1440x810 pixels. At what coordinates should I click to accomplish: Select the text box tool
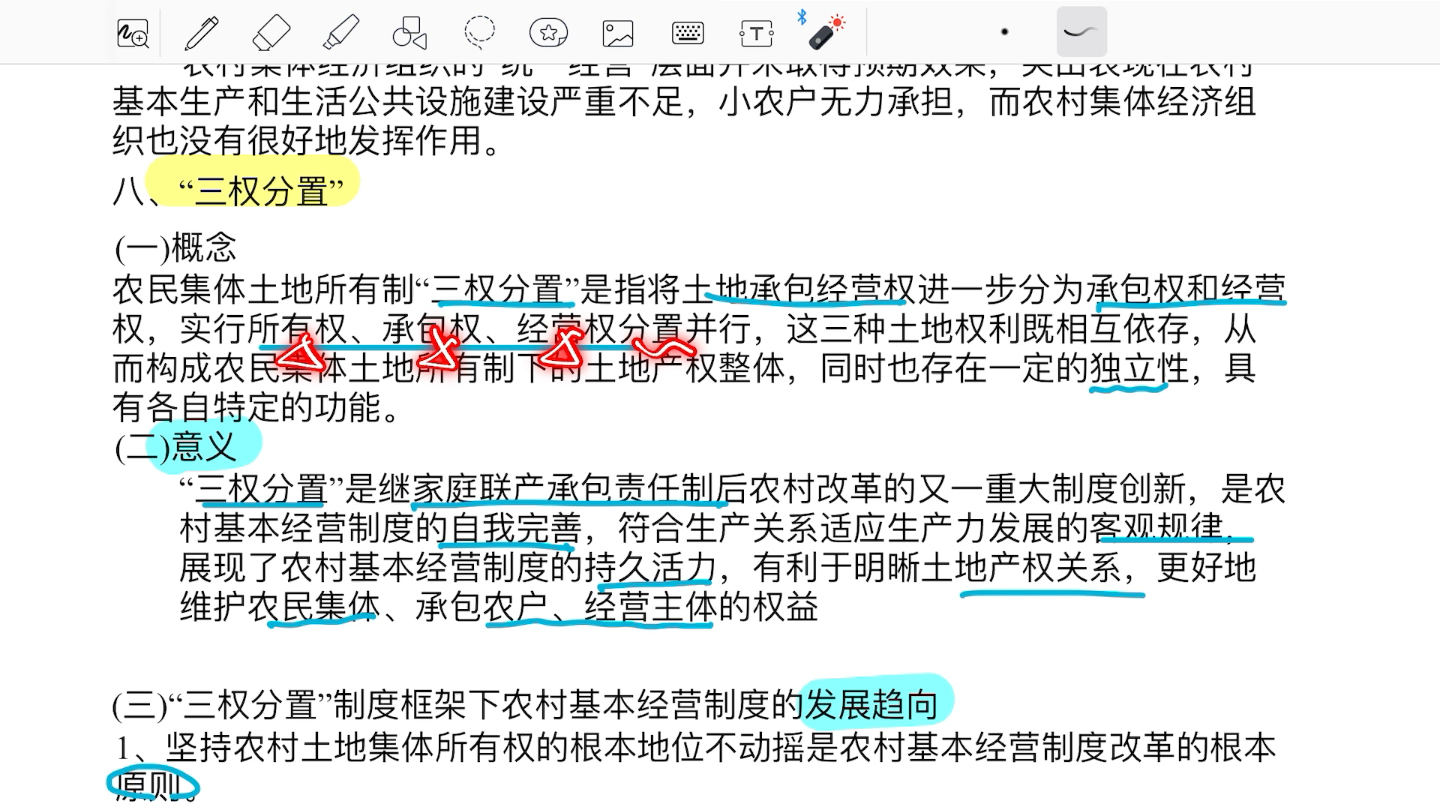[x=757, y=33]
